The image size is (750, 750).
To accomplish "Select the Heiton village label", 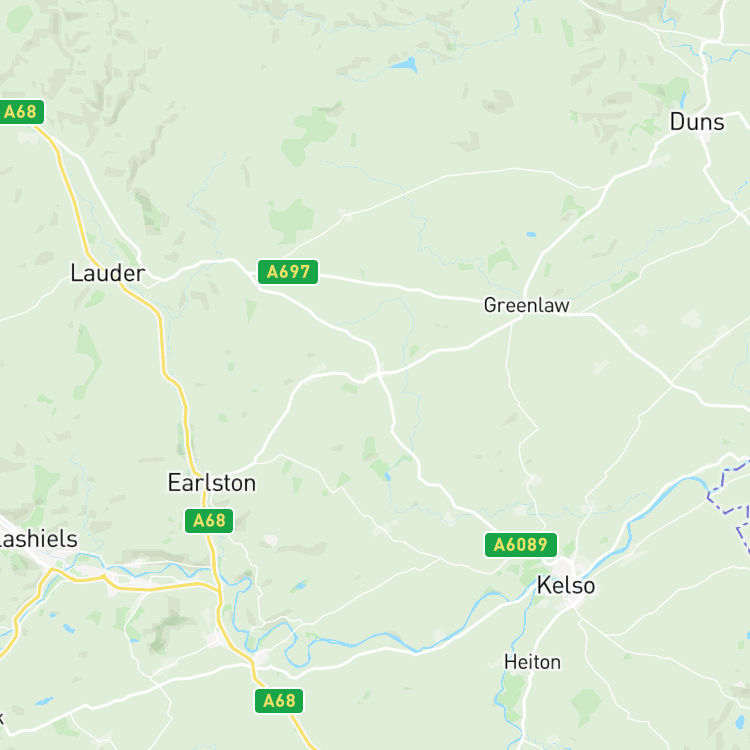I will [532, 662].
